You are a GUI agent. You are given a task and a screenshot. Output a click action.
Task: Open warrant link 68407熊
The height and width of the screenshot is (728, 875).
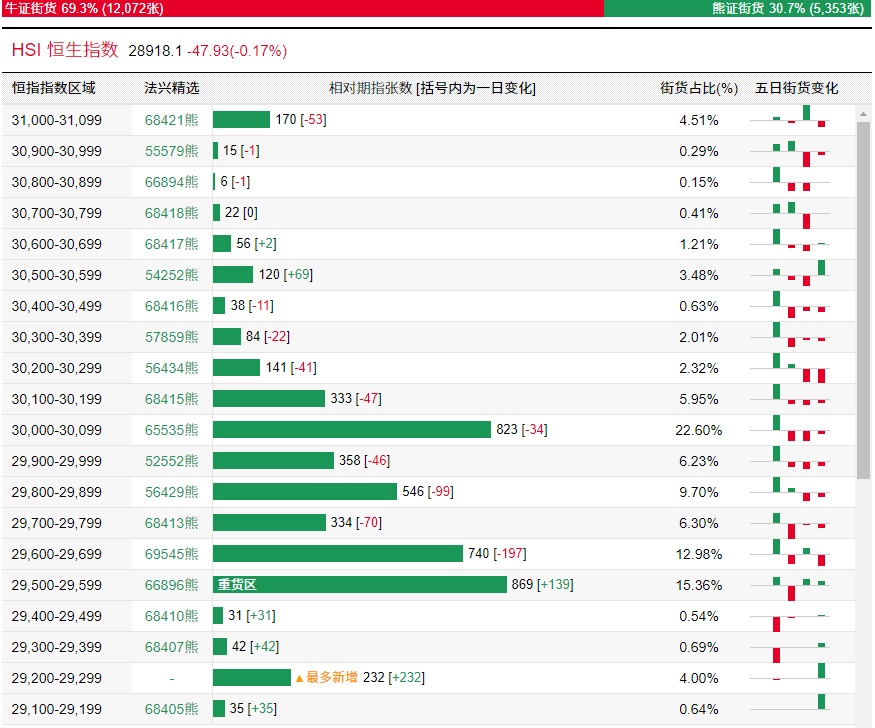point(171,647)
